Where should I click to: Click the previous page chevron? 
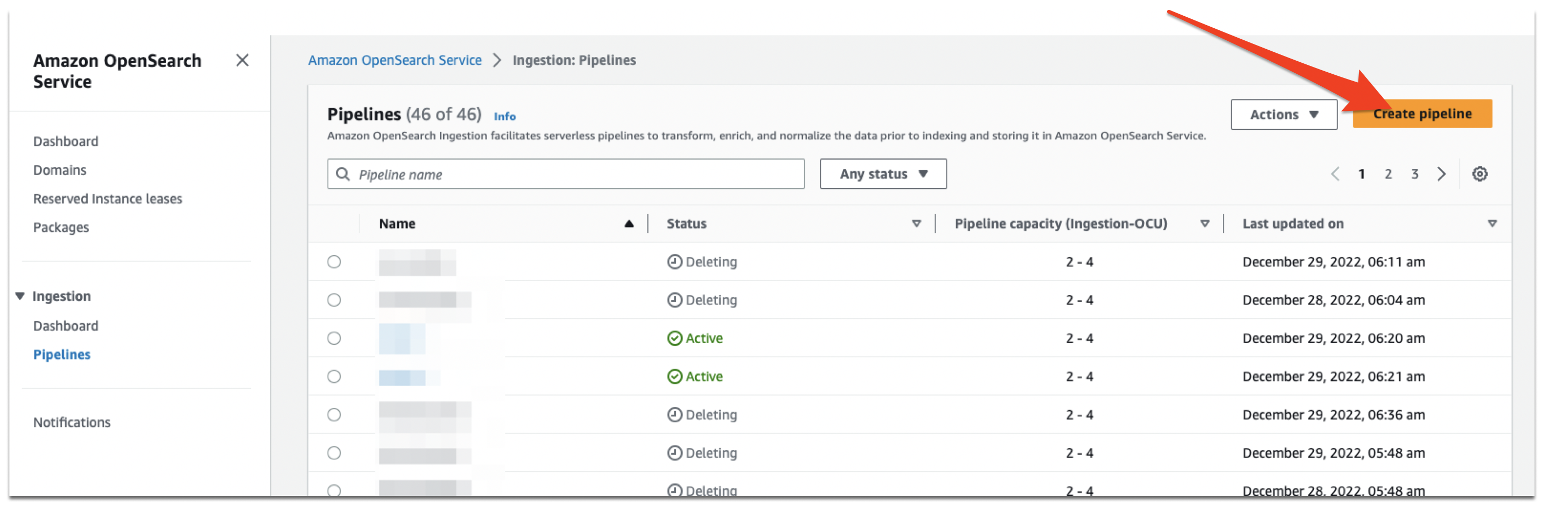click(1335, 174)
